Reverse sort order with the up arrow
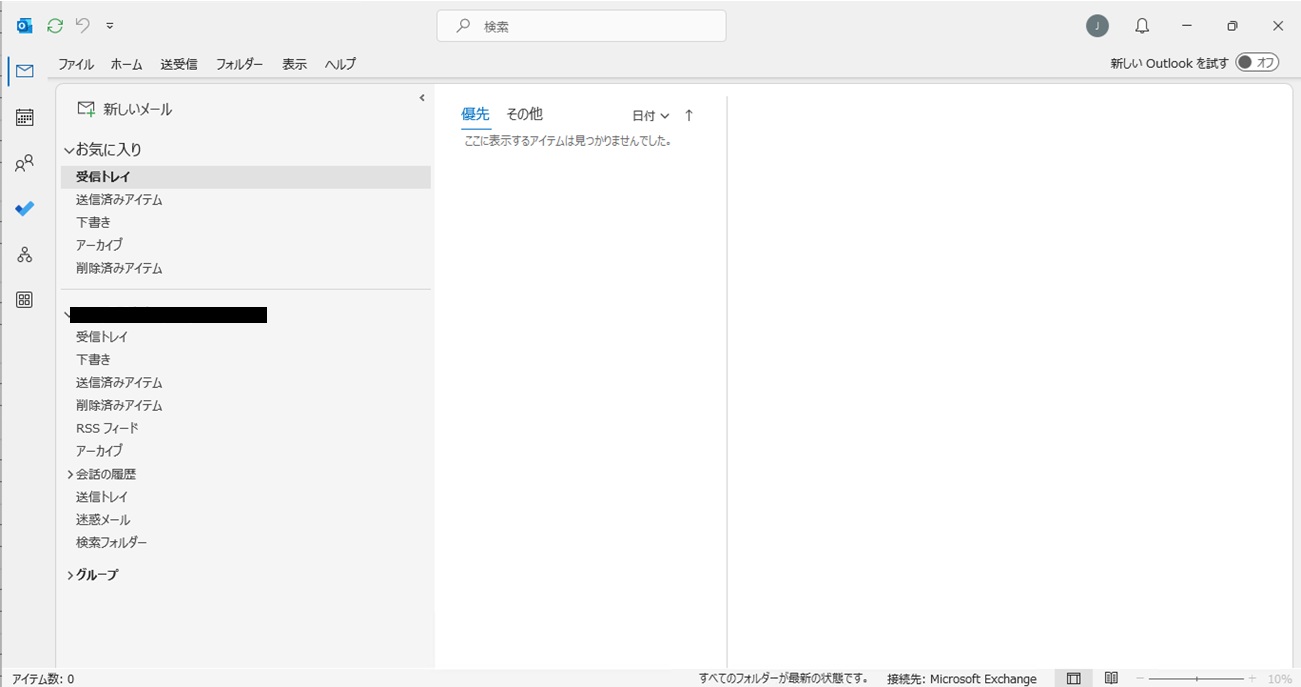1301x687 pixels. 689,116
